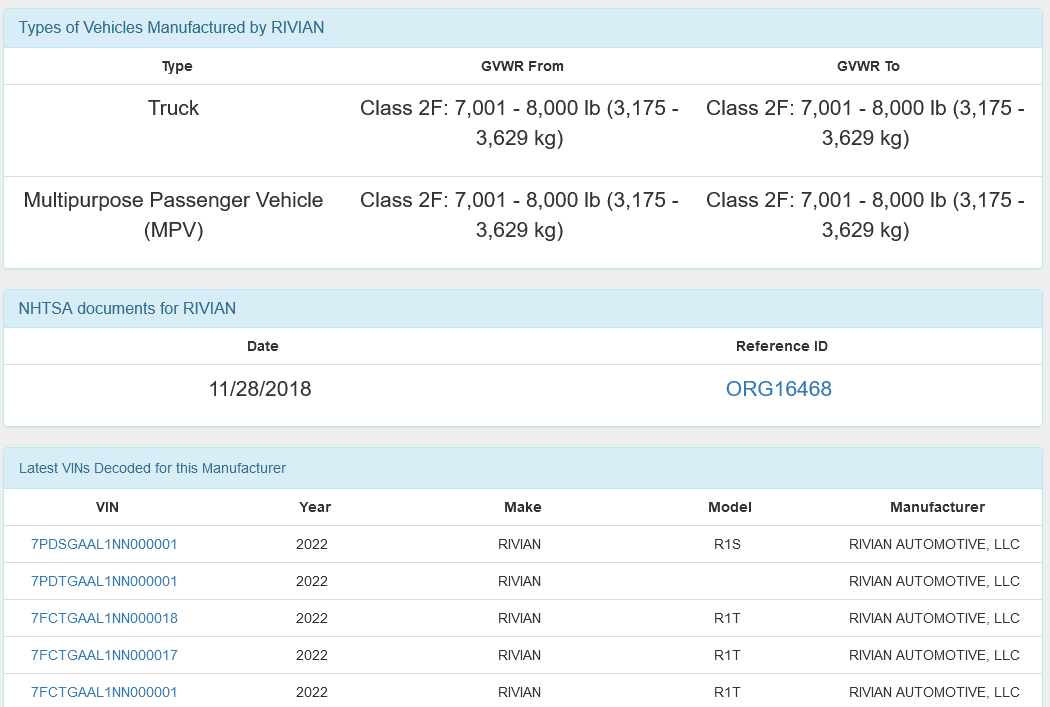Select 'Multipurpose Passenger Vehicle (MPV)' cell
This screenshot has width=1050, height=707.
[x=173, y=214]
